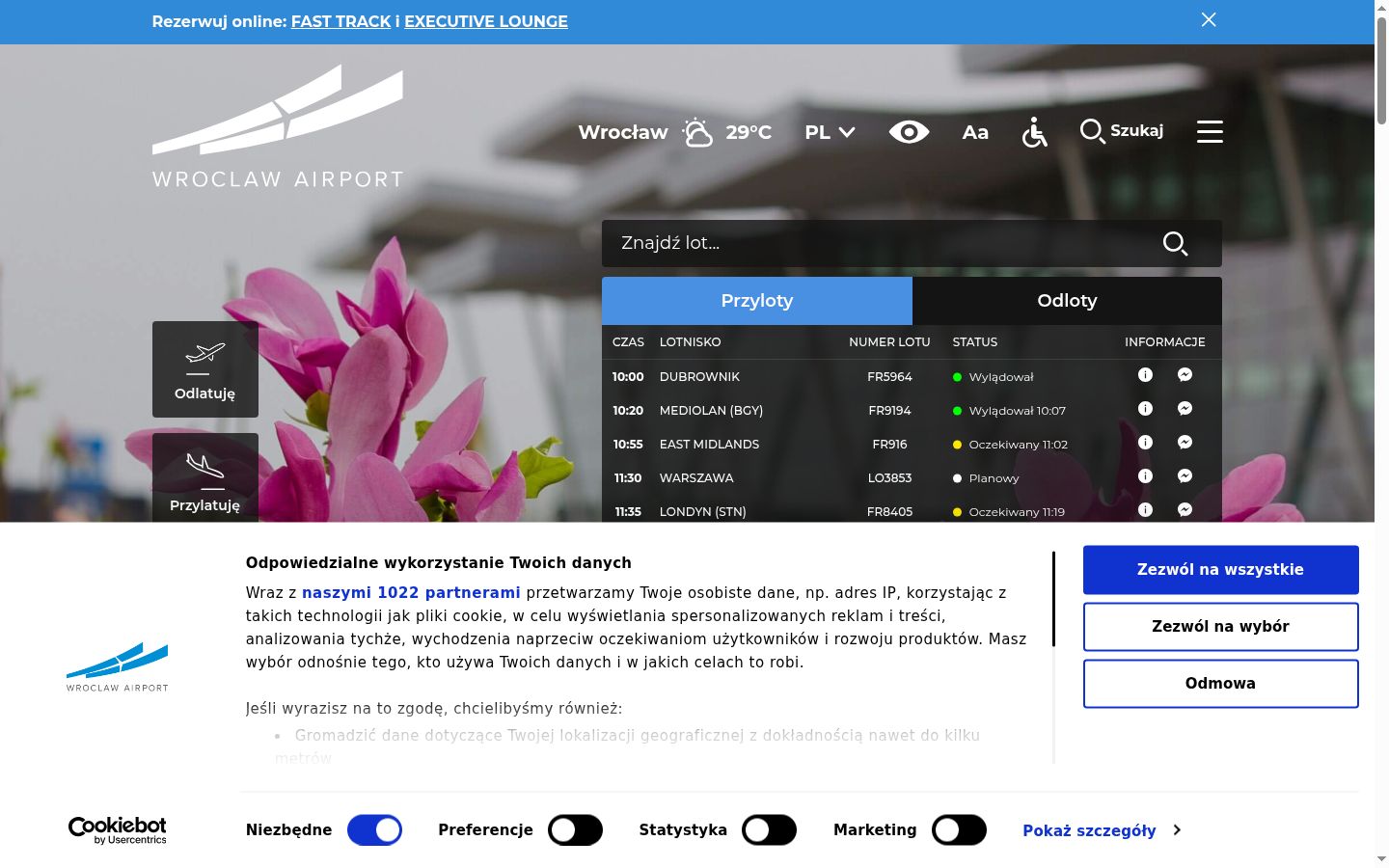Enable the Preferencje cookie switch
This screenshot has width=1389, height=868.
575,830
